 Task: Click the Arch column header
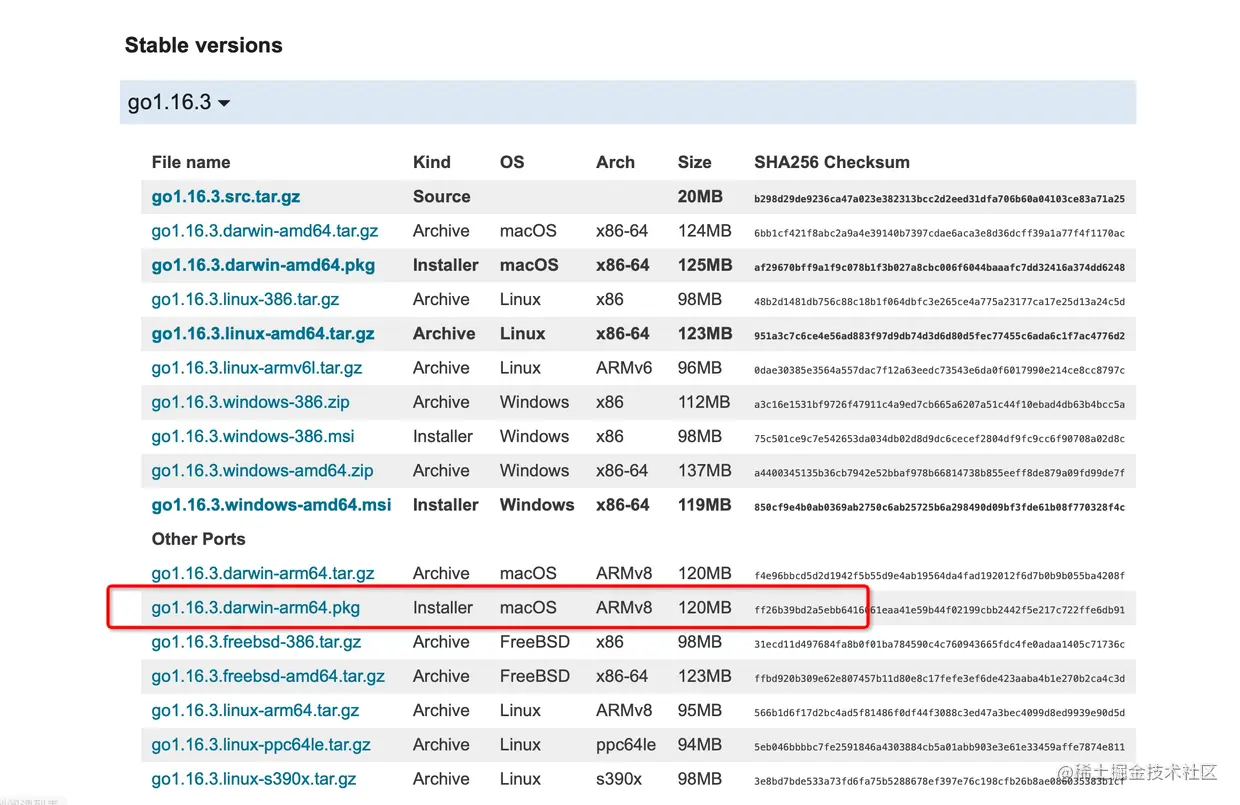pyautogui.click(x=615, y=162)
